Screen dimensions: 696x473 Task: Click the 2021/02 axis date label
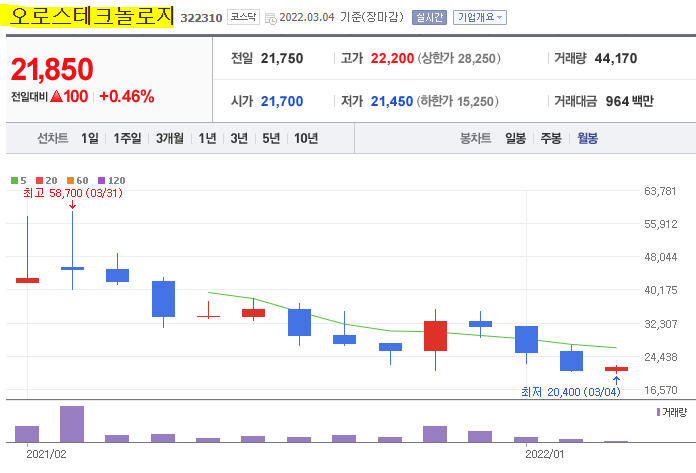click(x=46, y=454)
